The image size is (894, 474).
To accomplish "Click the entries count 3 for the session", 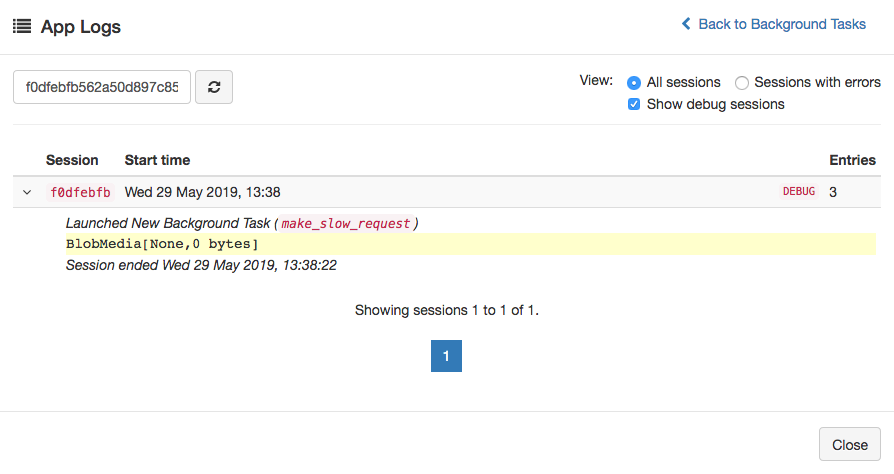I will (x=833, y=192).
